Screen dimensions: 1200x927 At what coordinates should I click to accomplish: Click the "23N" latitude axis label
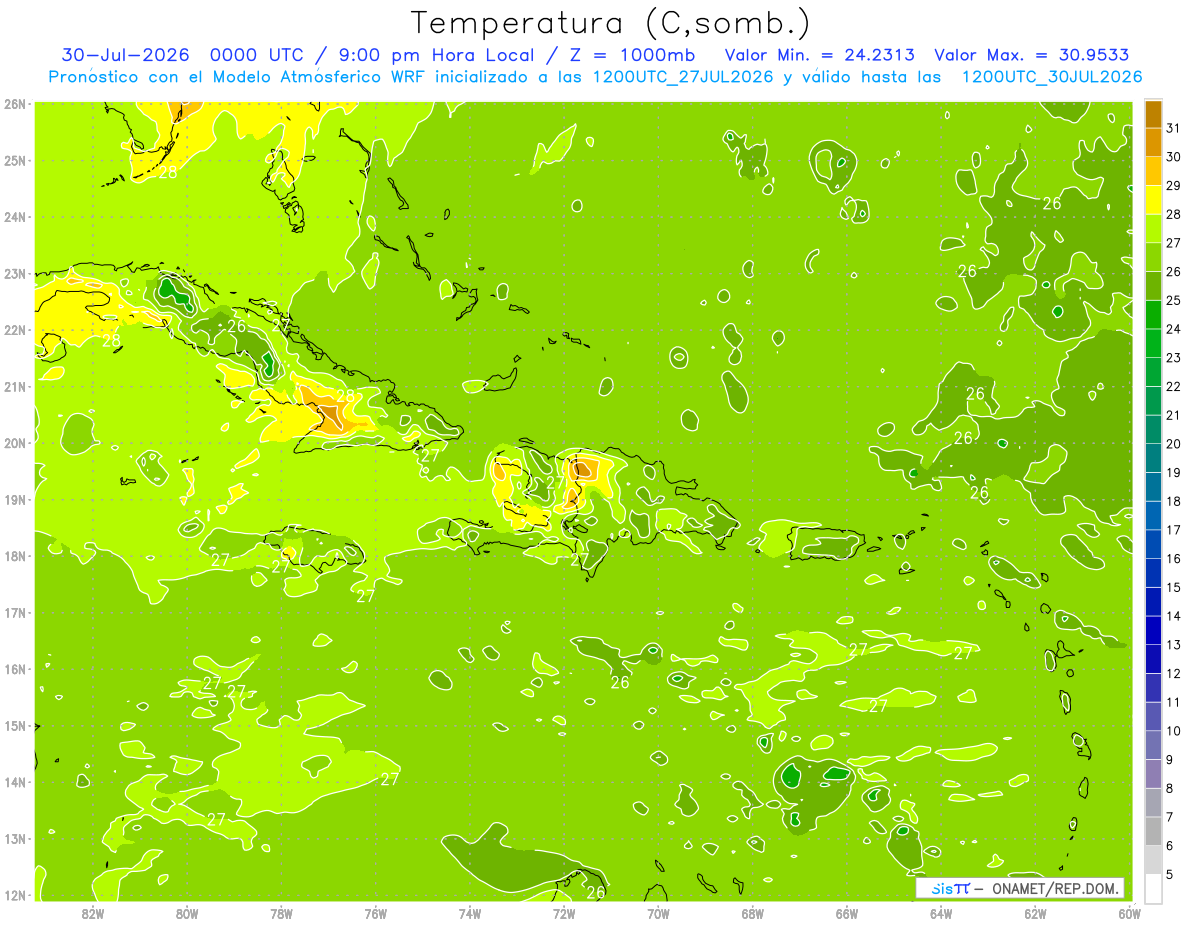coord(15,273)
